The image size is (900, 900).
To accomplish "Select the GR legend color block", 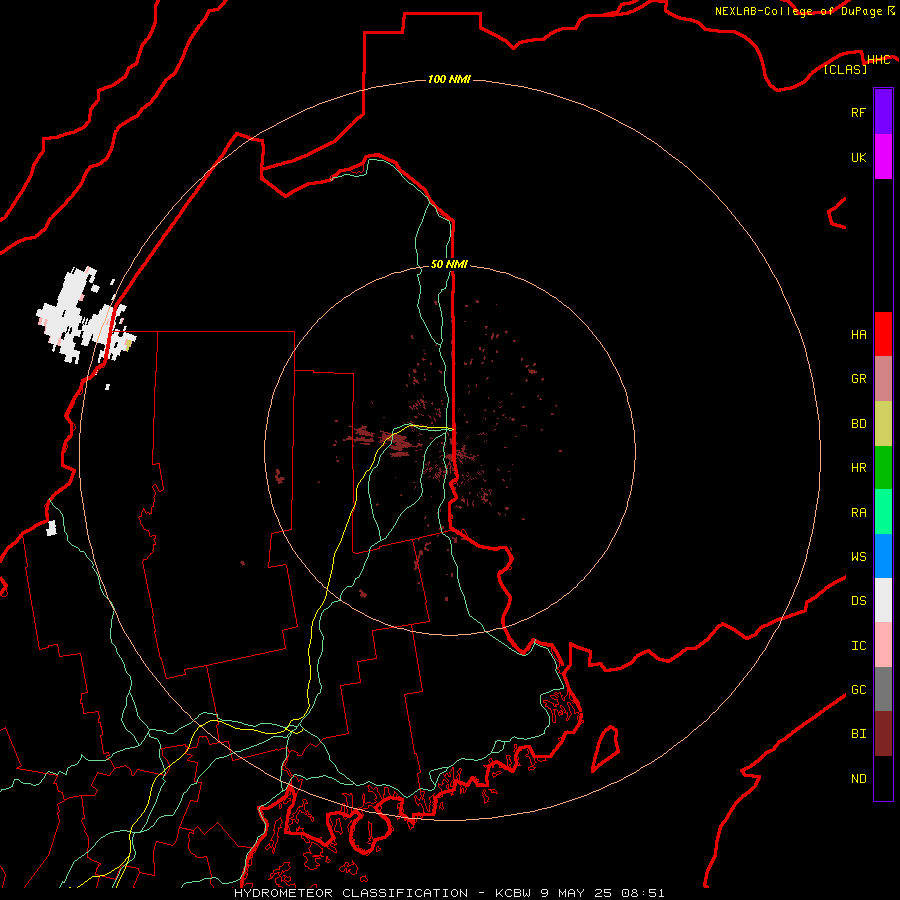I will pos(883,379).
